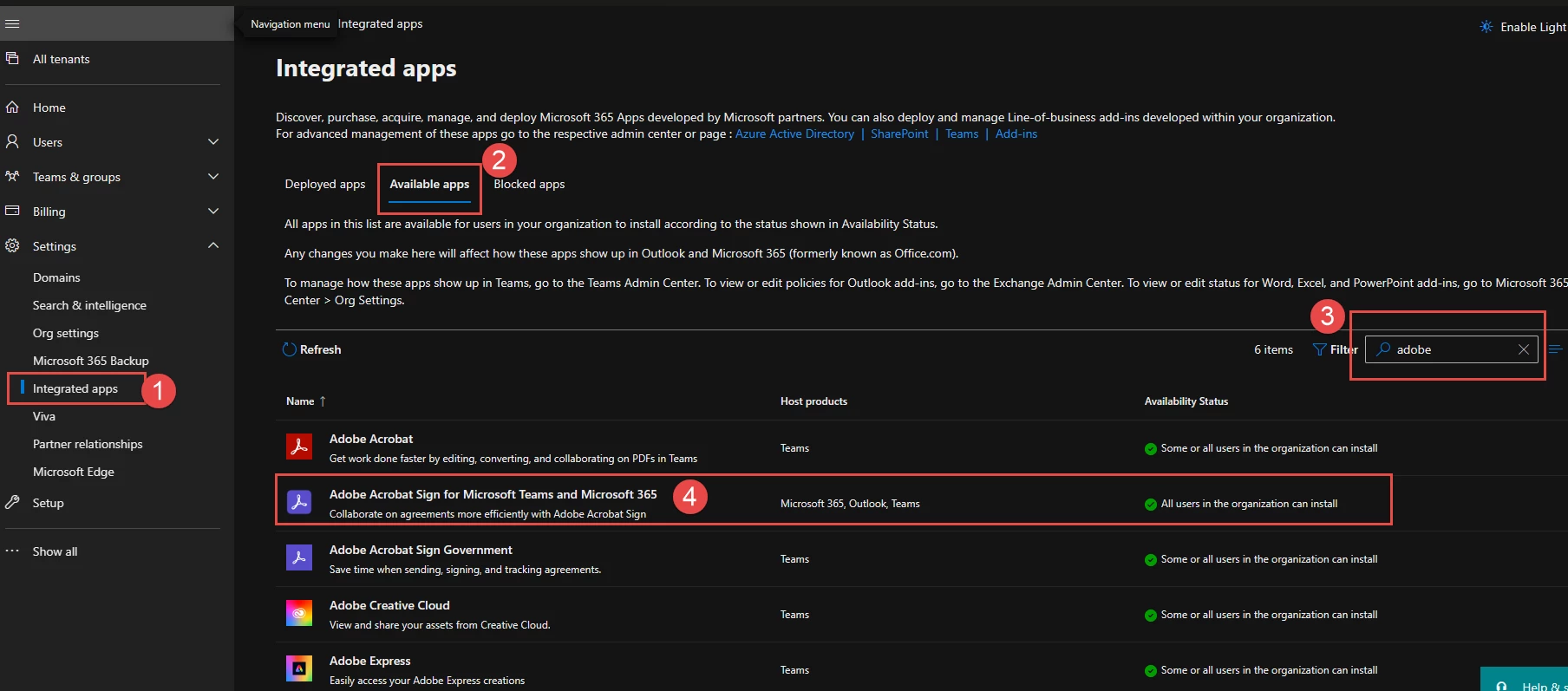Open Adobe Creative Cloud entry
Image resolution: width=1568 pixels, height=691 pixels.
[x=389, y=605]
